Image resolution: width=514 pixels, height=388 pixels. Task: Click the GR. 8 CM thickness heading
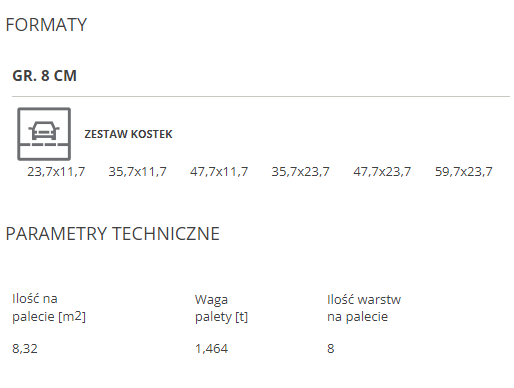tap(45, 76)
